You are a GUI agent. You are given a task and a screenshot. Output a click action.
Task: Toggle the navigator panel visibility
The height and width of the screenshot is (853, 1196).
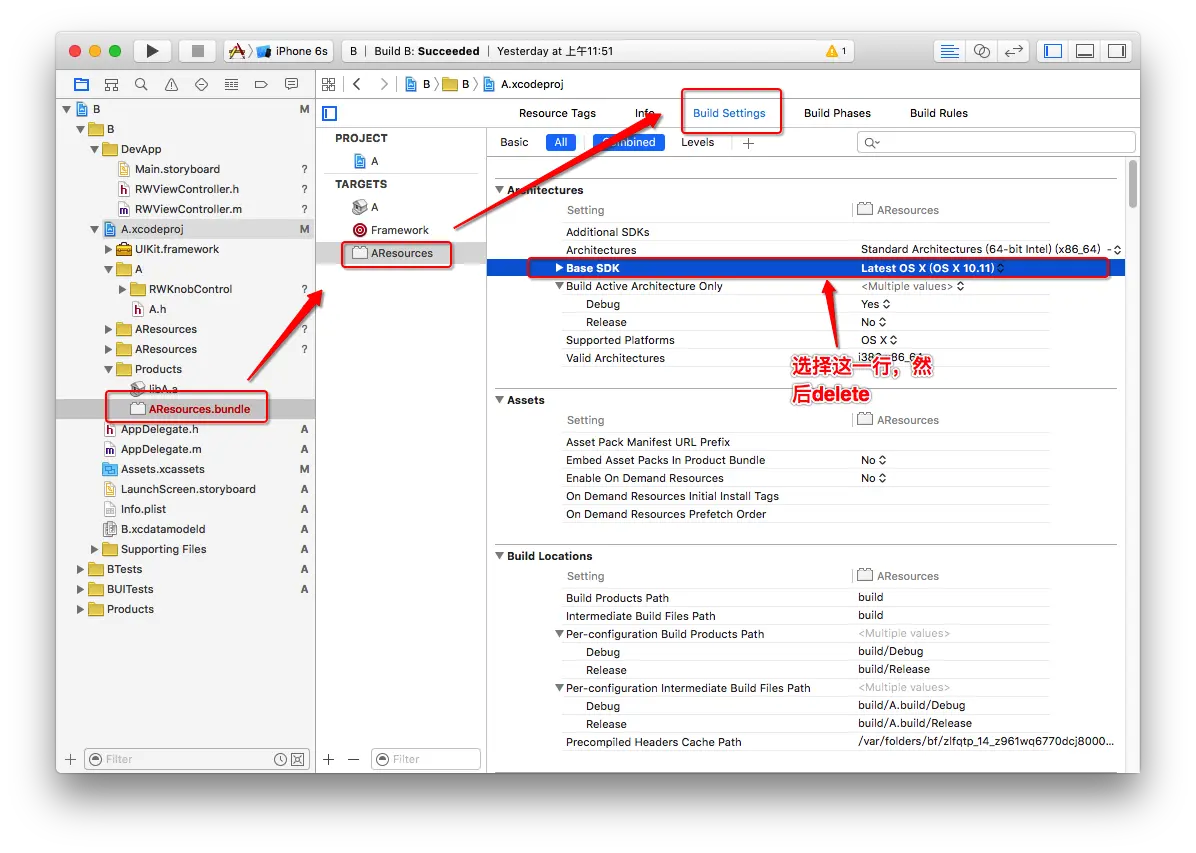(1053, 51)
